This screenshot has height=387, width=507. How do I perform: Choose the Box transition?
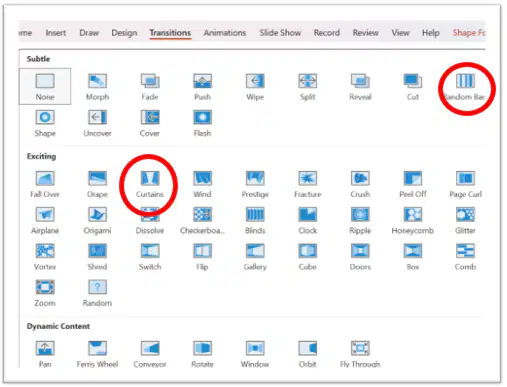click(413, 257)
